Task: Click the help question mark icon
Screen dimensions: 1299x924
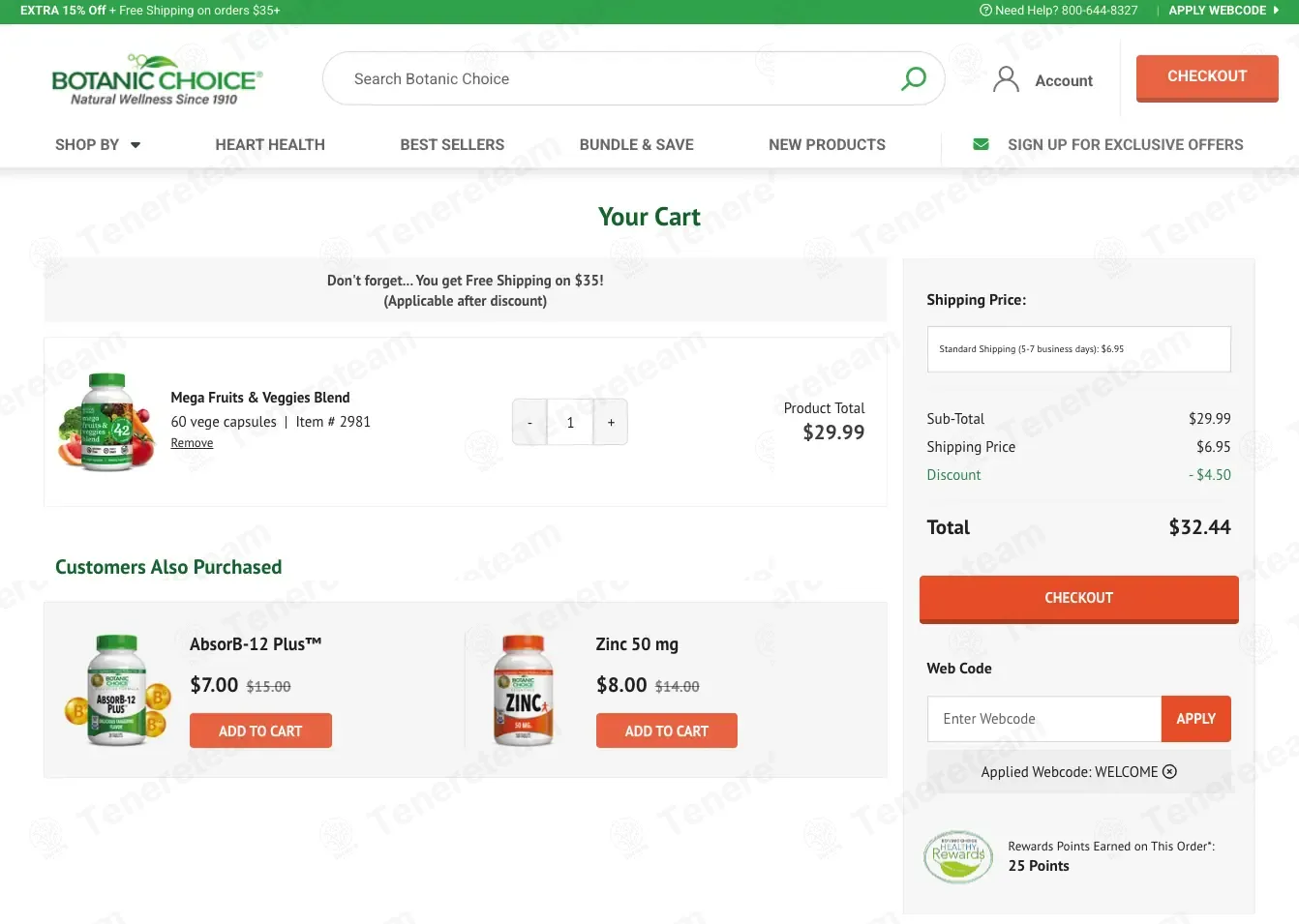Action: pyautogui.click(x=985, y=11)
